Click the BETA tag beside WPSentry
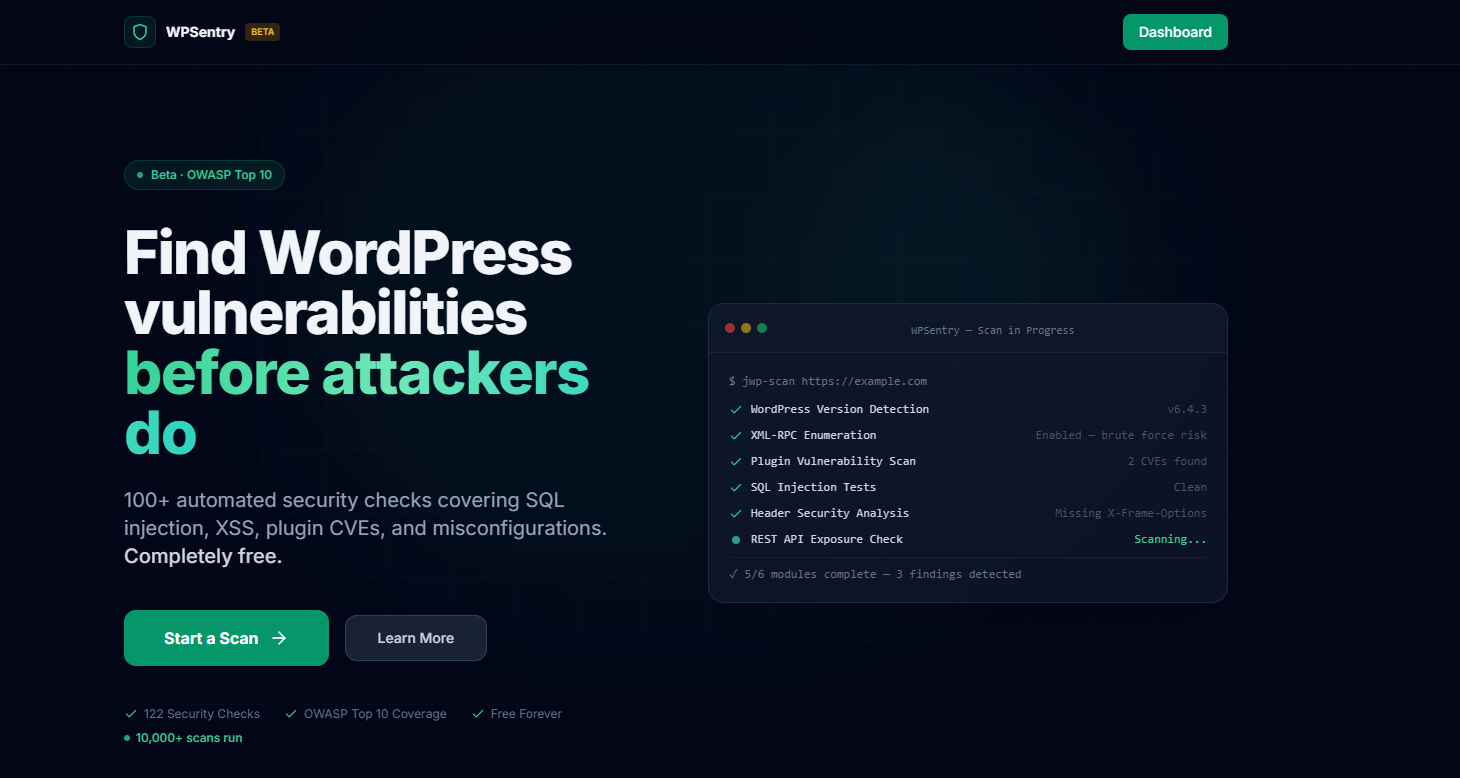The image size is (1460, 778). [262, 31]
